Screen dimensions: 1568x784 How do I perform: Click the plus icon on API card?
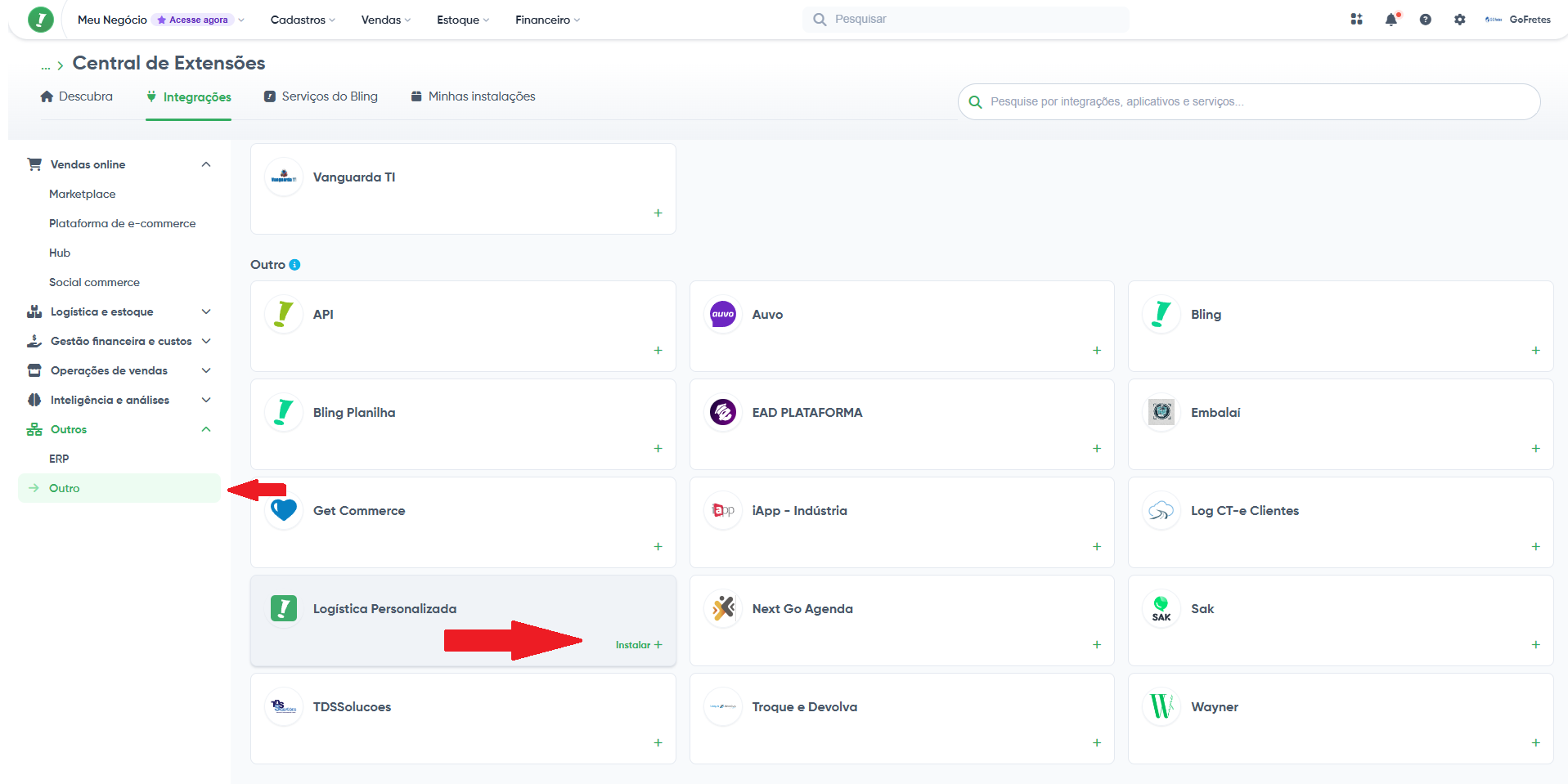[x=658, y=351]
